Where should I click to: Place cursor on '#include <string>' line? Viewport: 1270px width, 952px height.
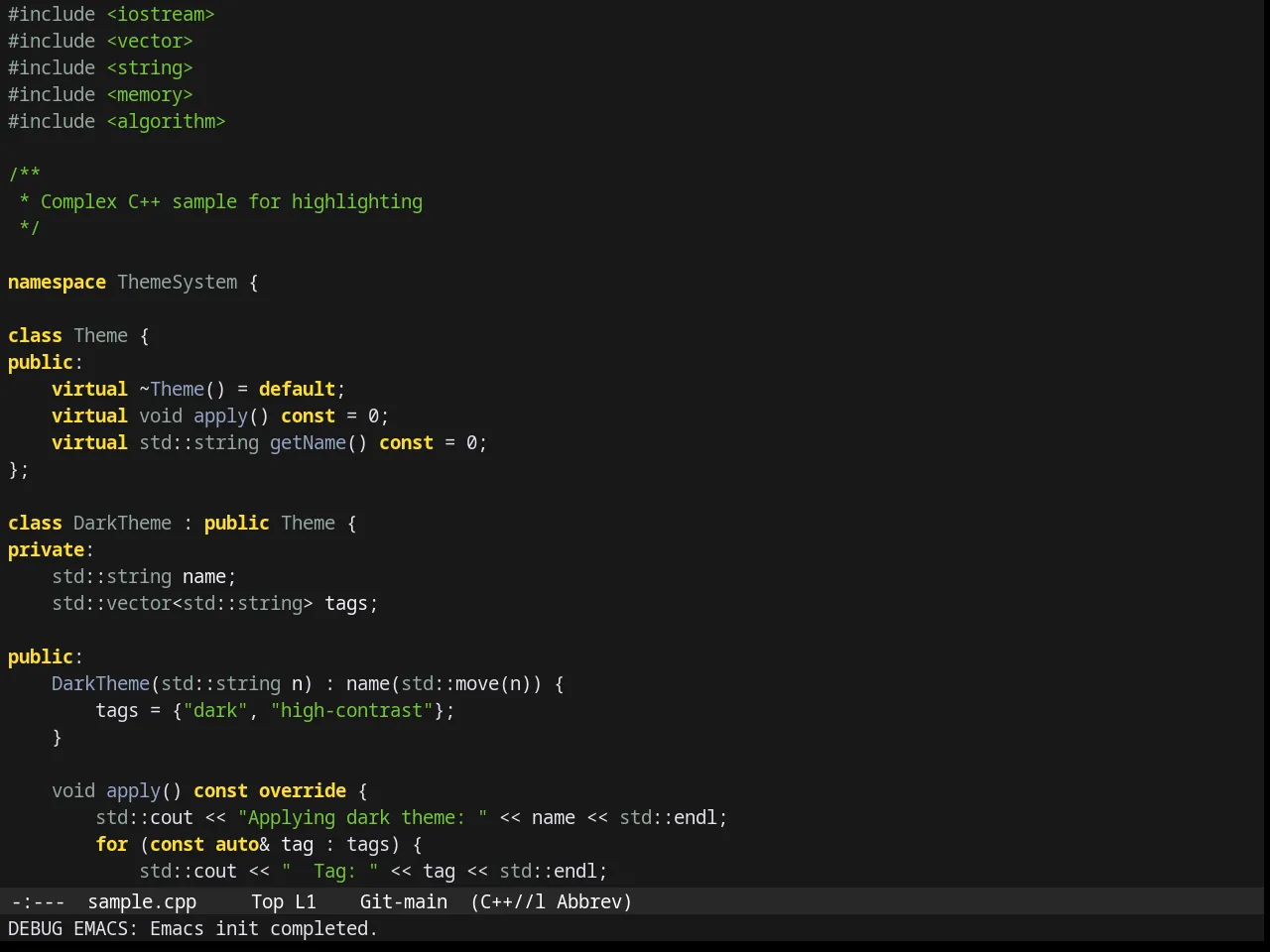100,67
